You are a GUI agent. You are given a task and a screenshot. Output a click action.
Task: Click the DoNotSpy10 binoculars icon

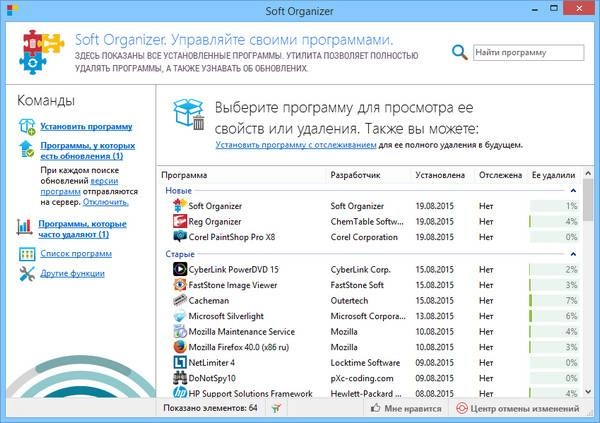coord(179,378)
